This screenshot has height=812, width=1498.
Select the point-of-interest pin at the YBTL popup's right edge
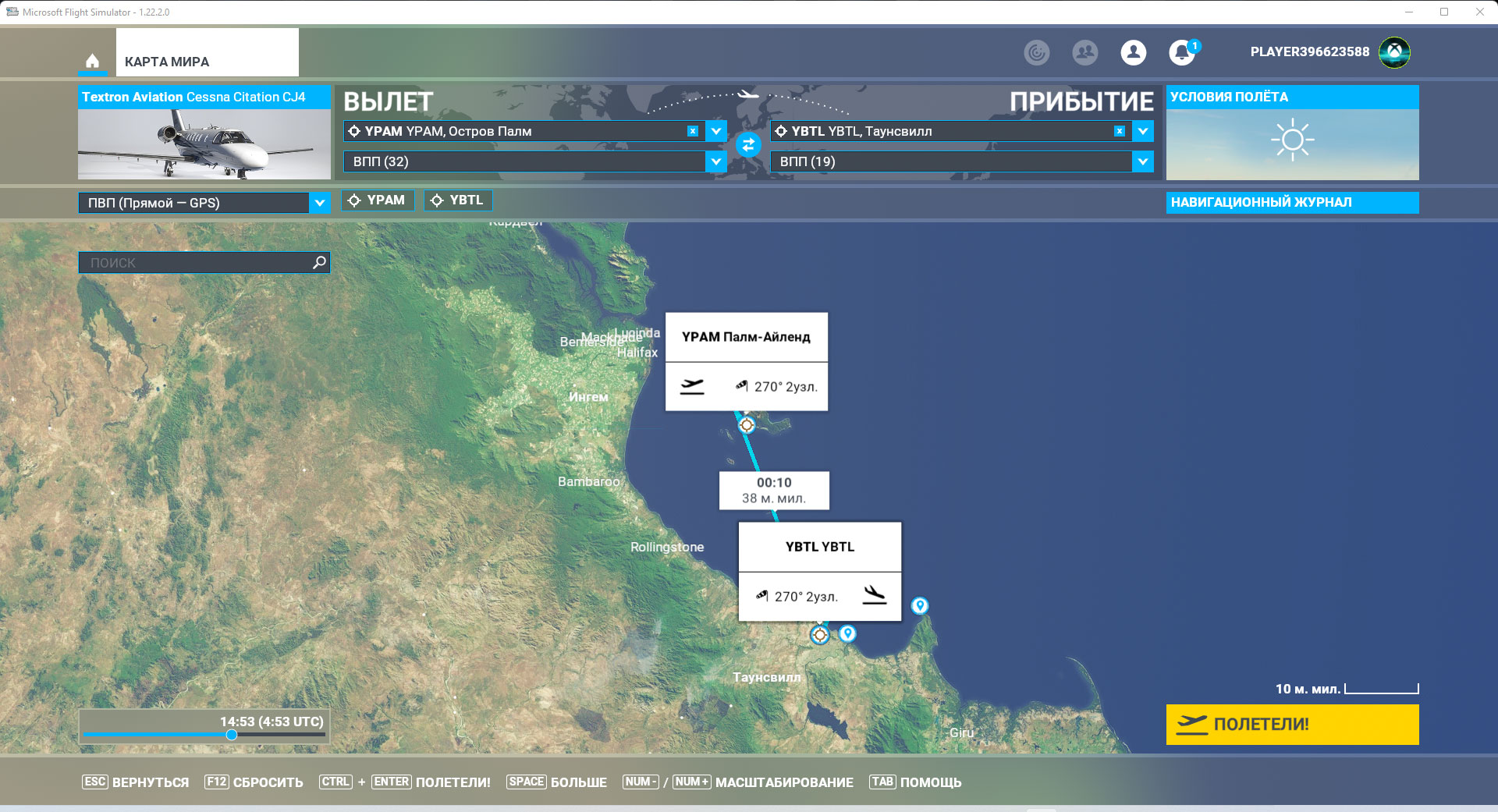pos(920,606)
